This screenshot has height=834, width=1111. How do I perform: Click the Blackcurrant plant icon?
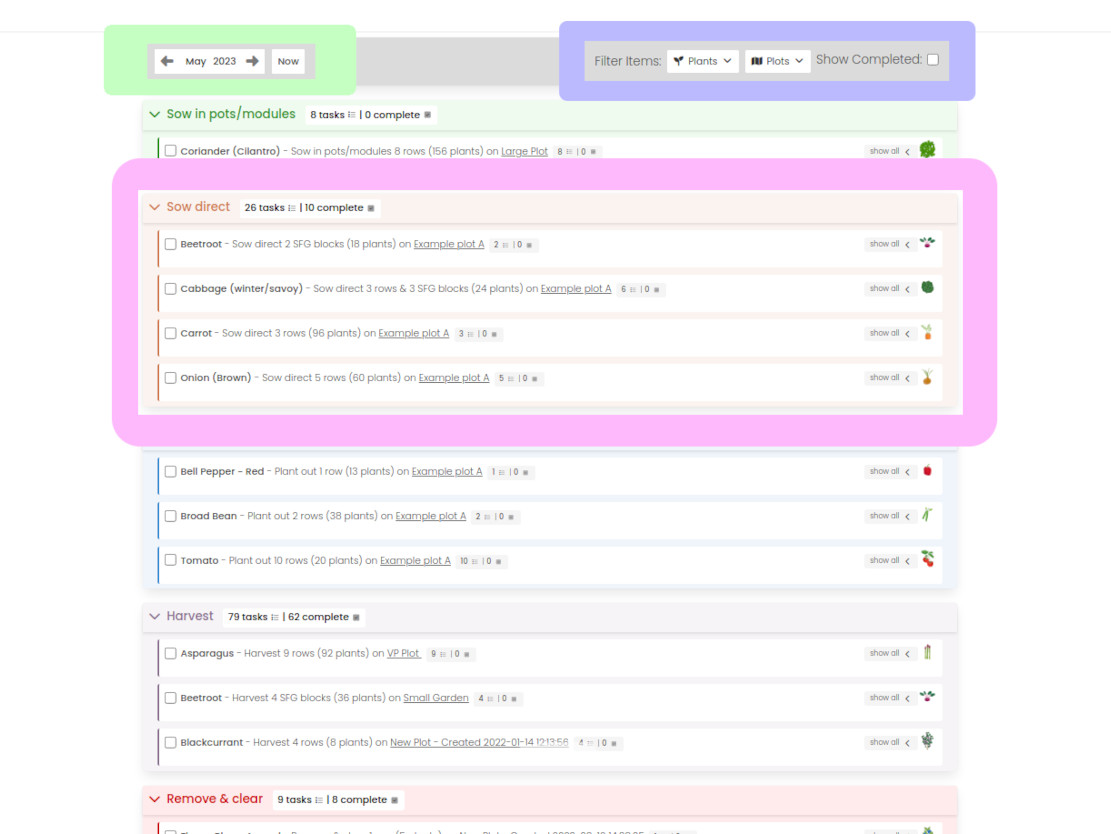(926, 743)
